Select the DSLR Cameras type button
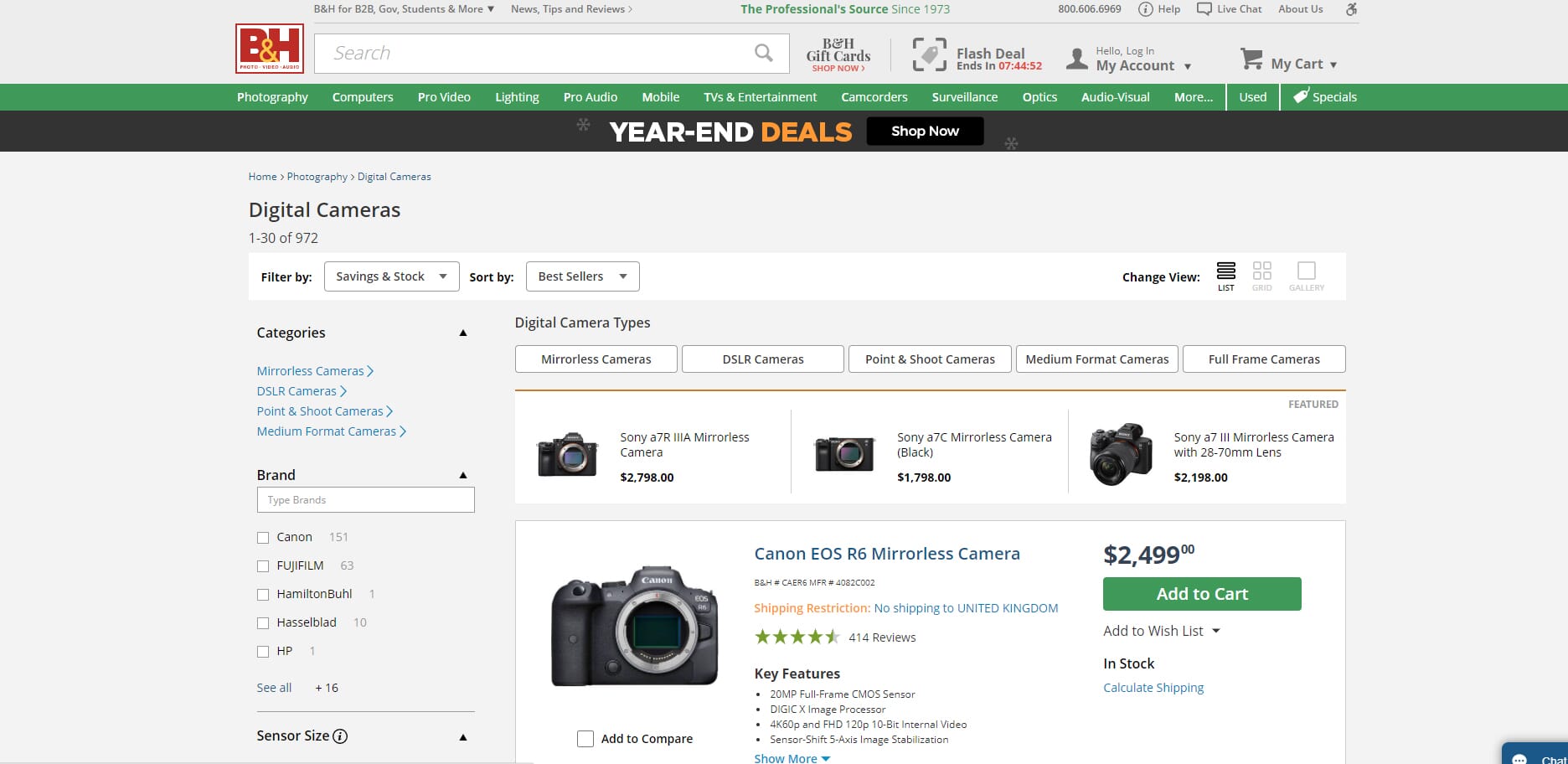Screen dimensions: 1568x764 click(762, 359)
